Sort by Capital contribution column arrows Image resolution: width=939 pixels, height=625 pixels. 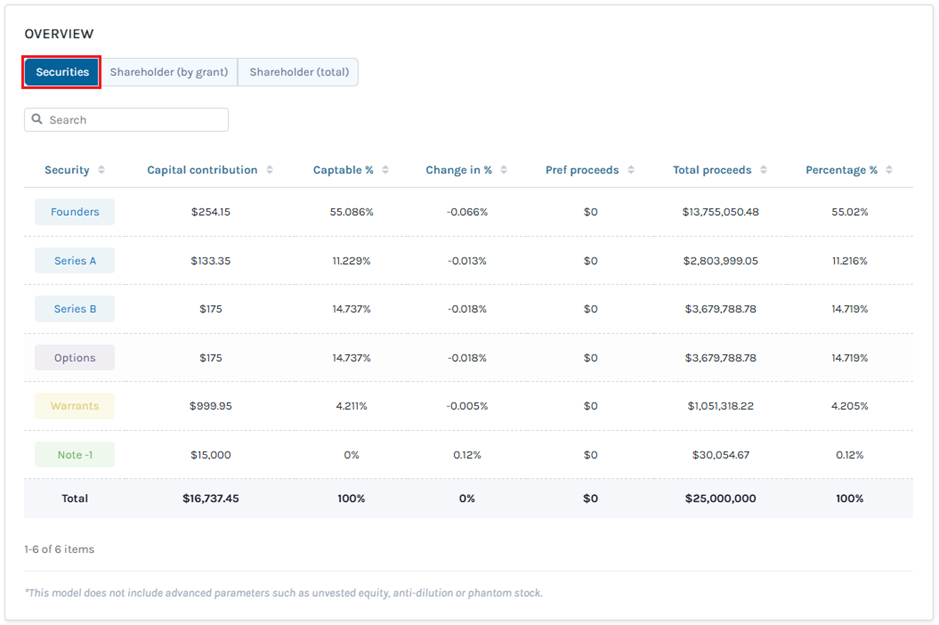point(268,170)
